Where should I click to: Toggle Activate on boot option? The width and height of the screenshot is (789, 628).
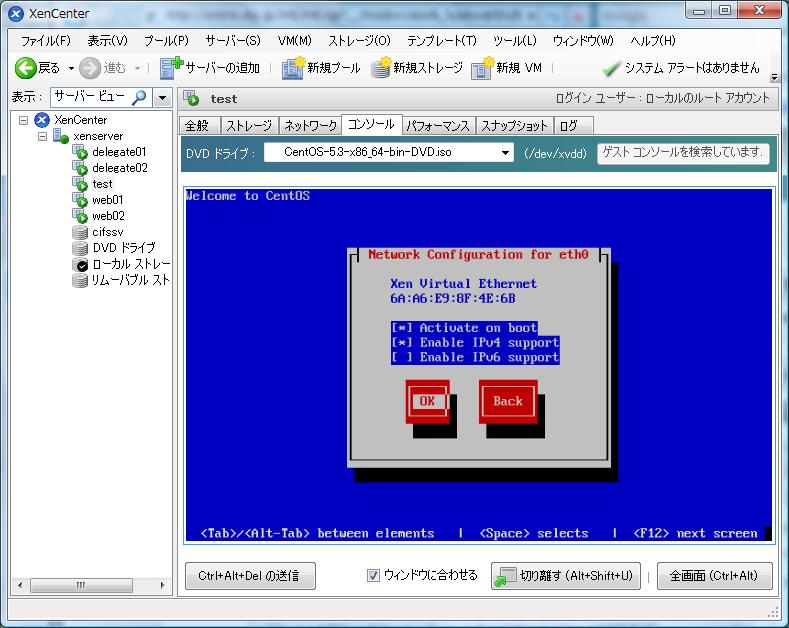click(x=464, y=328)
